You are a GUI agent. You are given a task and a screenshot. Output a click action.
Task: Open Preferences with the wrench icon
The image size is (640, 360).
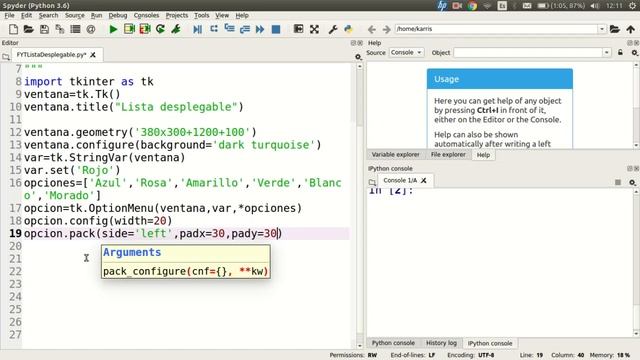(333, 29)
